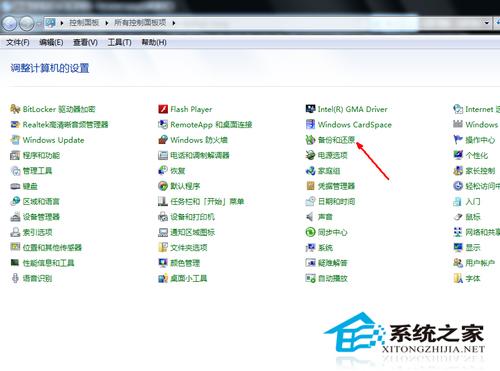
Task: Open Windows CardSpace icon
Action: 310,125
